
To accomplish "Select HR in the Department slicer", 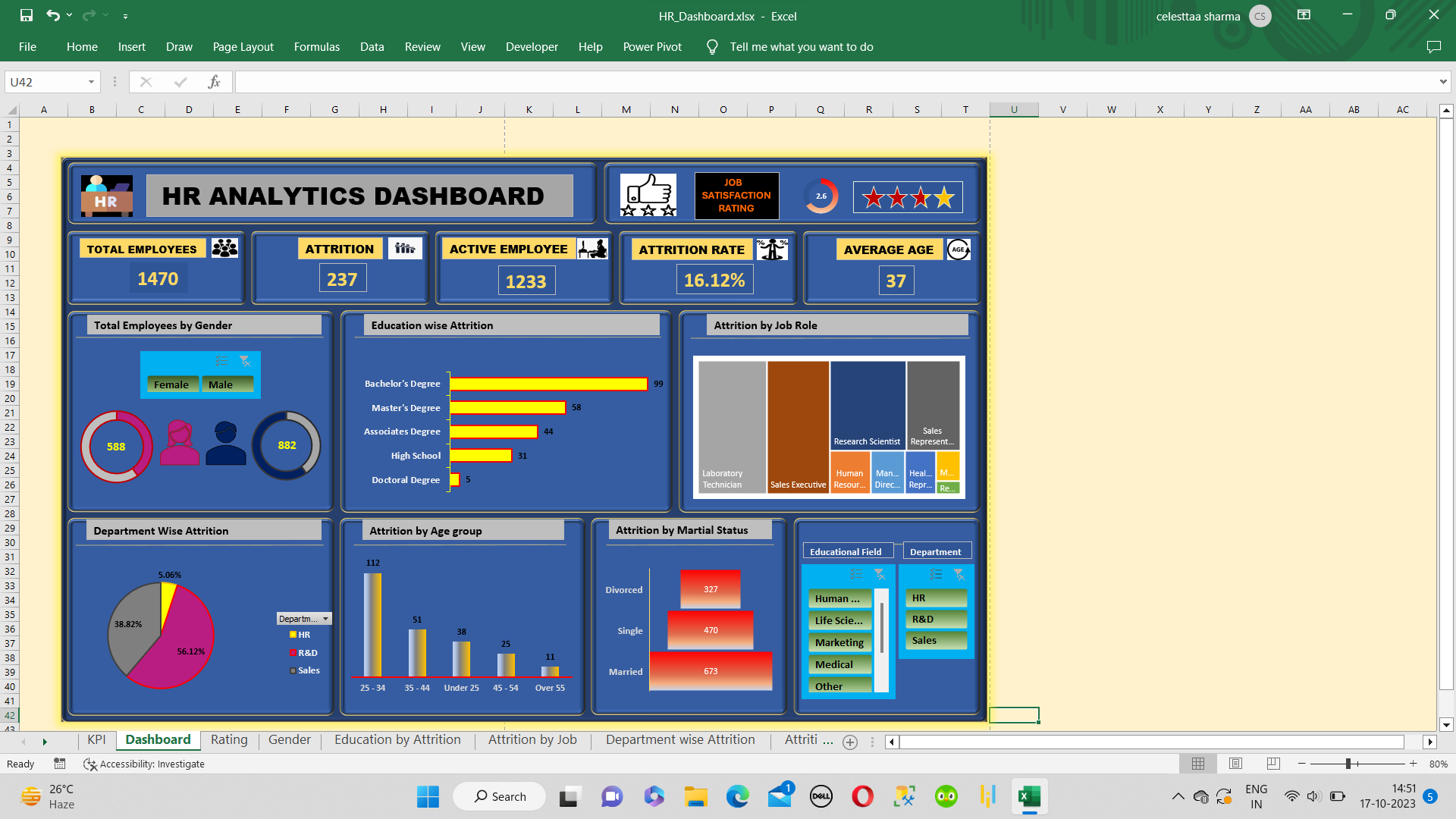I will (x=936, y=598).
